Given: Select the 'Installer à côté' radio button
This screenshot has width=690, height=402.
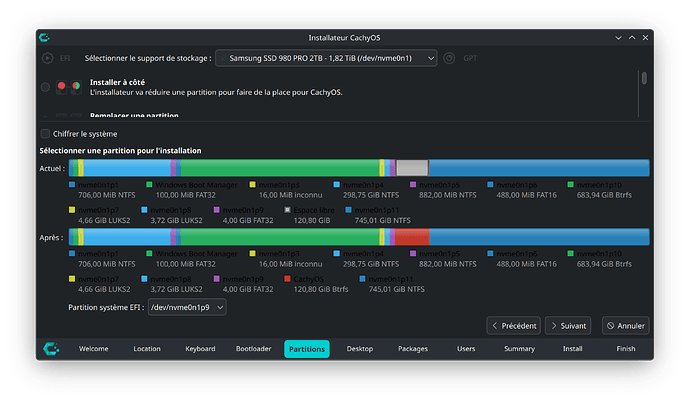Looking at the screenshot, I should (46, 87).
